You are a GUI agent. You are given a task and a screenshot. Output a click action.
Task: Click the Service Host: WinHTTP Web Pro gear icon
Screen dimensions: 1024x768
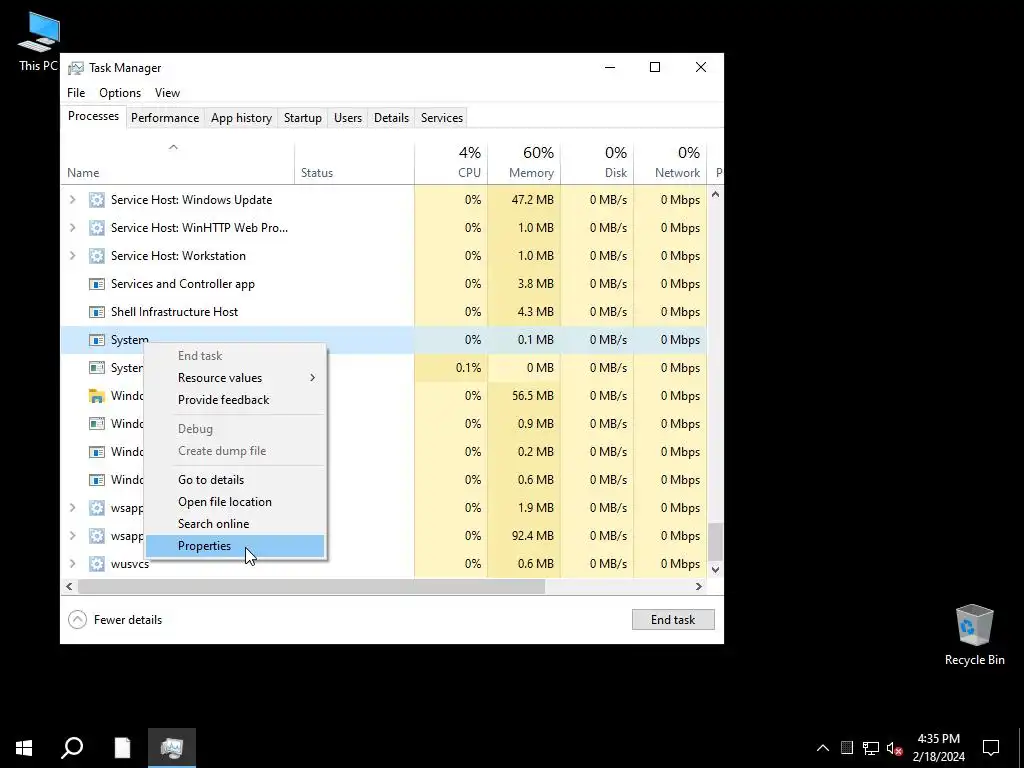pyautogui.click(x=97, y=228)
